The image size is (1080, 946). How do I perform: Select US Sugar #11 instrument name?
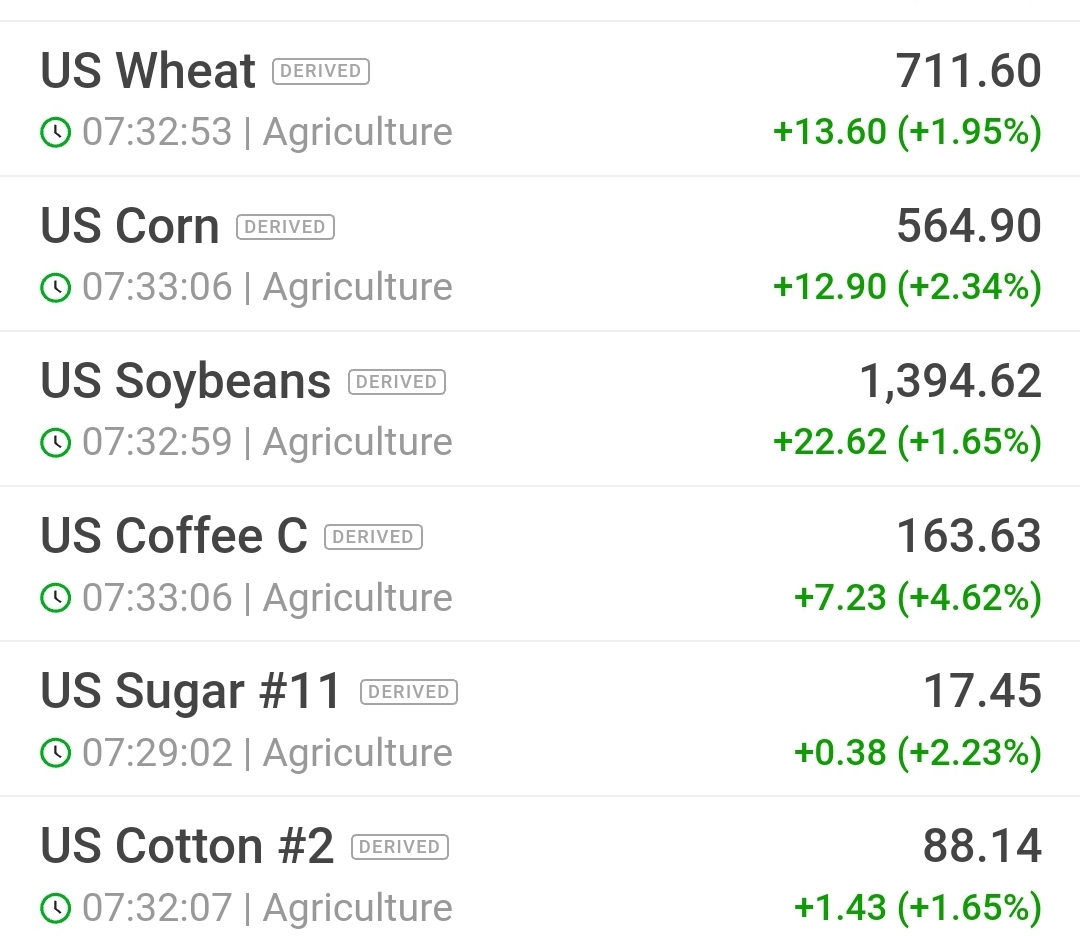point(191,691)
